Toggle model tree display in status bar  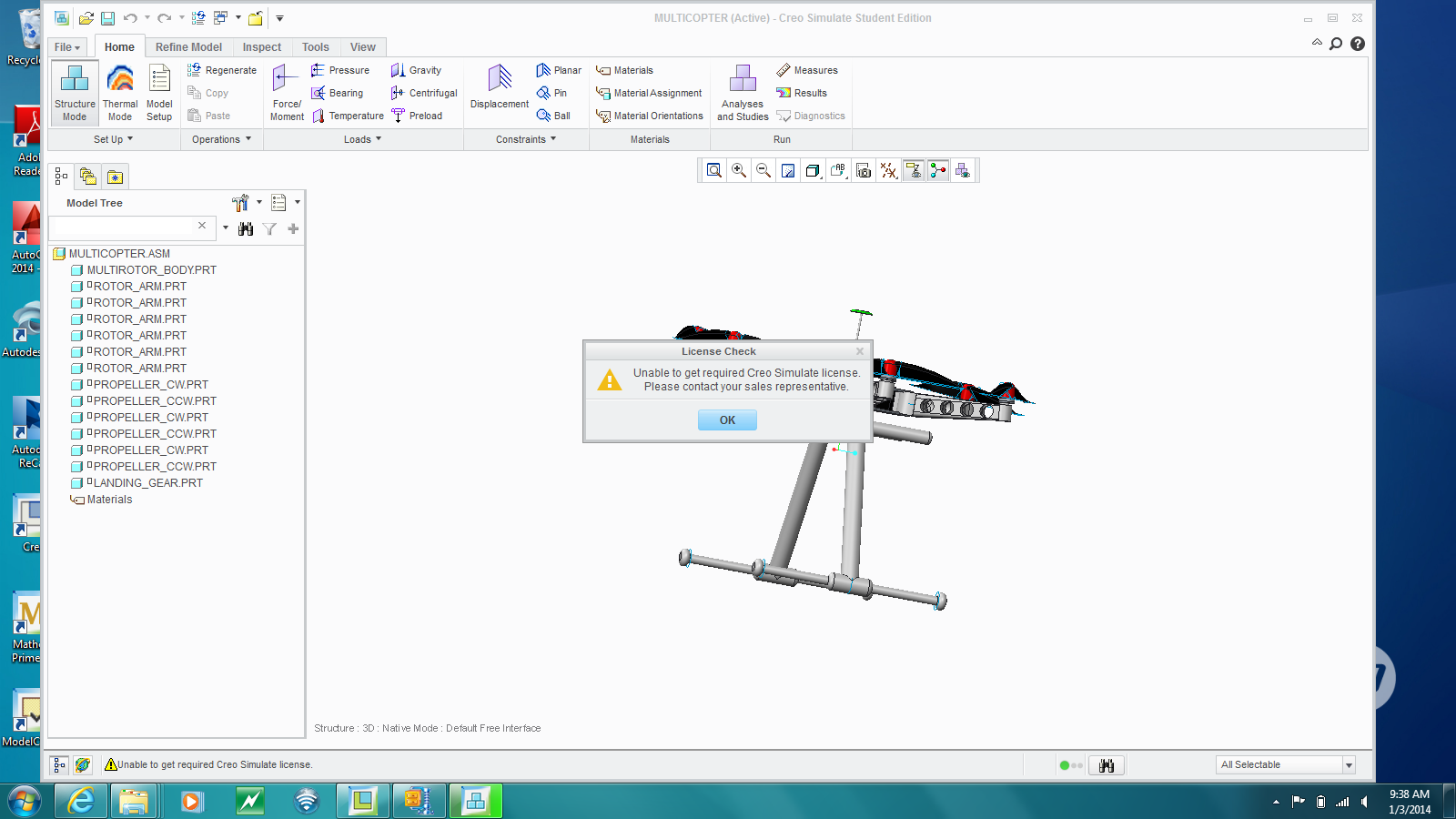coord(59,765)
